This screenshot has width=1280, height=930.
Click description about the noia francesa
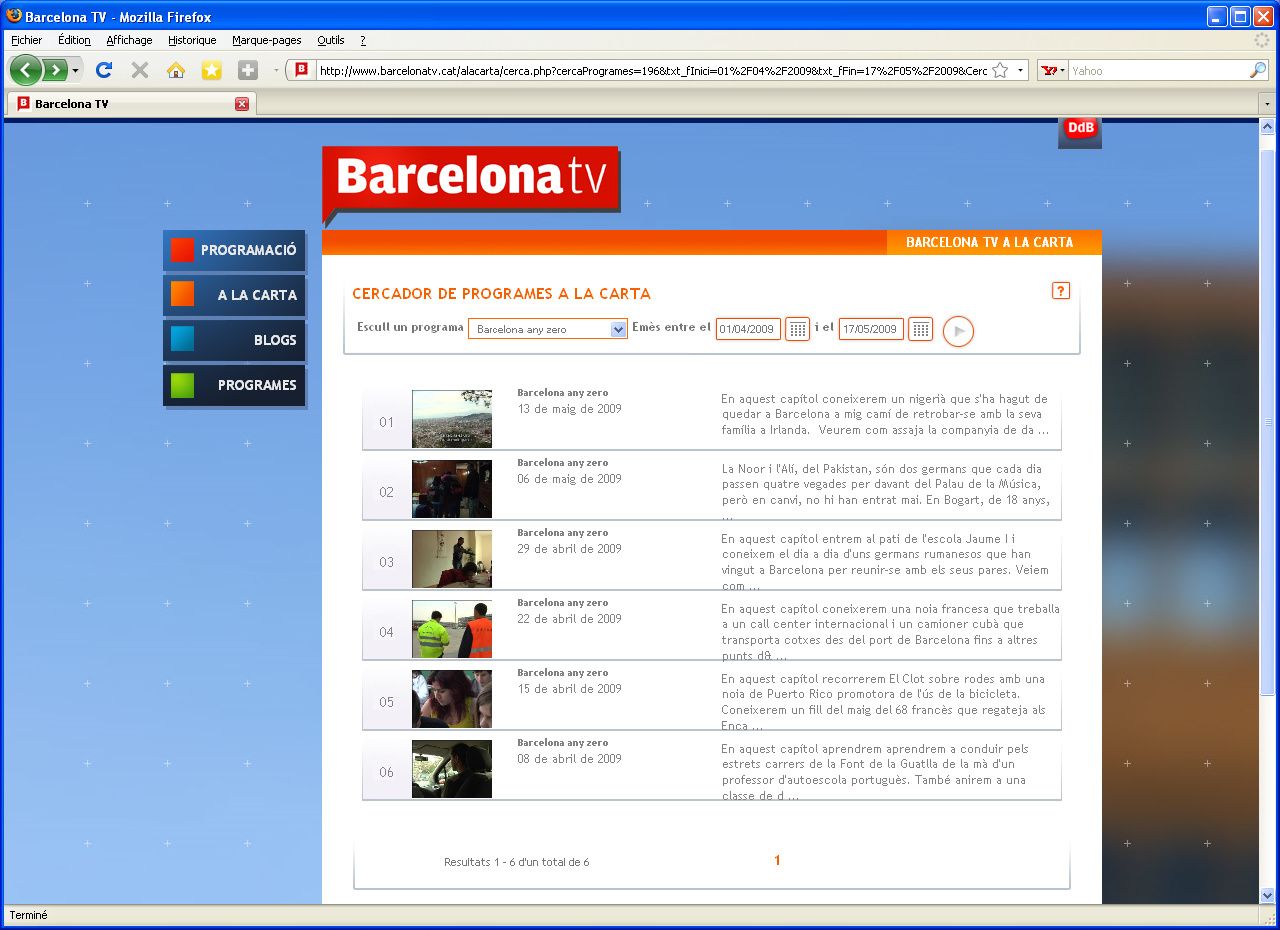pyautogui.click(x=890, y=632)
